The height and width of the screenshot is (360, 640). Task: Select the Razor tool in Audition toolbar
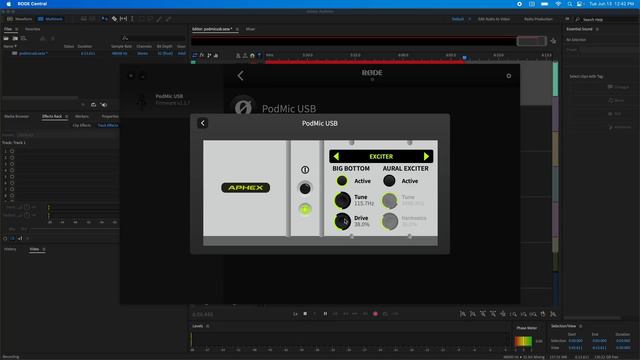click(114, 19)
